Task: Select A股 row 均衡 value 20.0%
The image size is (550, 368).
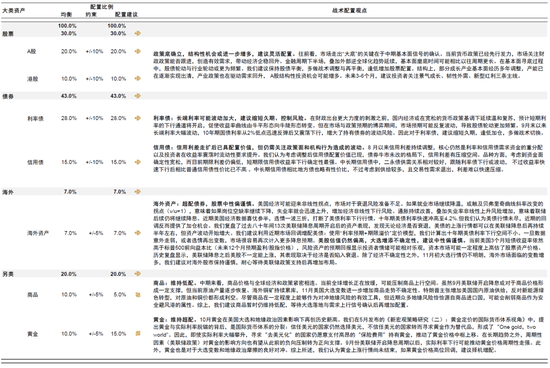Action: (69, 51)
